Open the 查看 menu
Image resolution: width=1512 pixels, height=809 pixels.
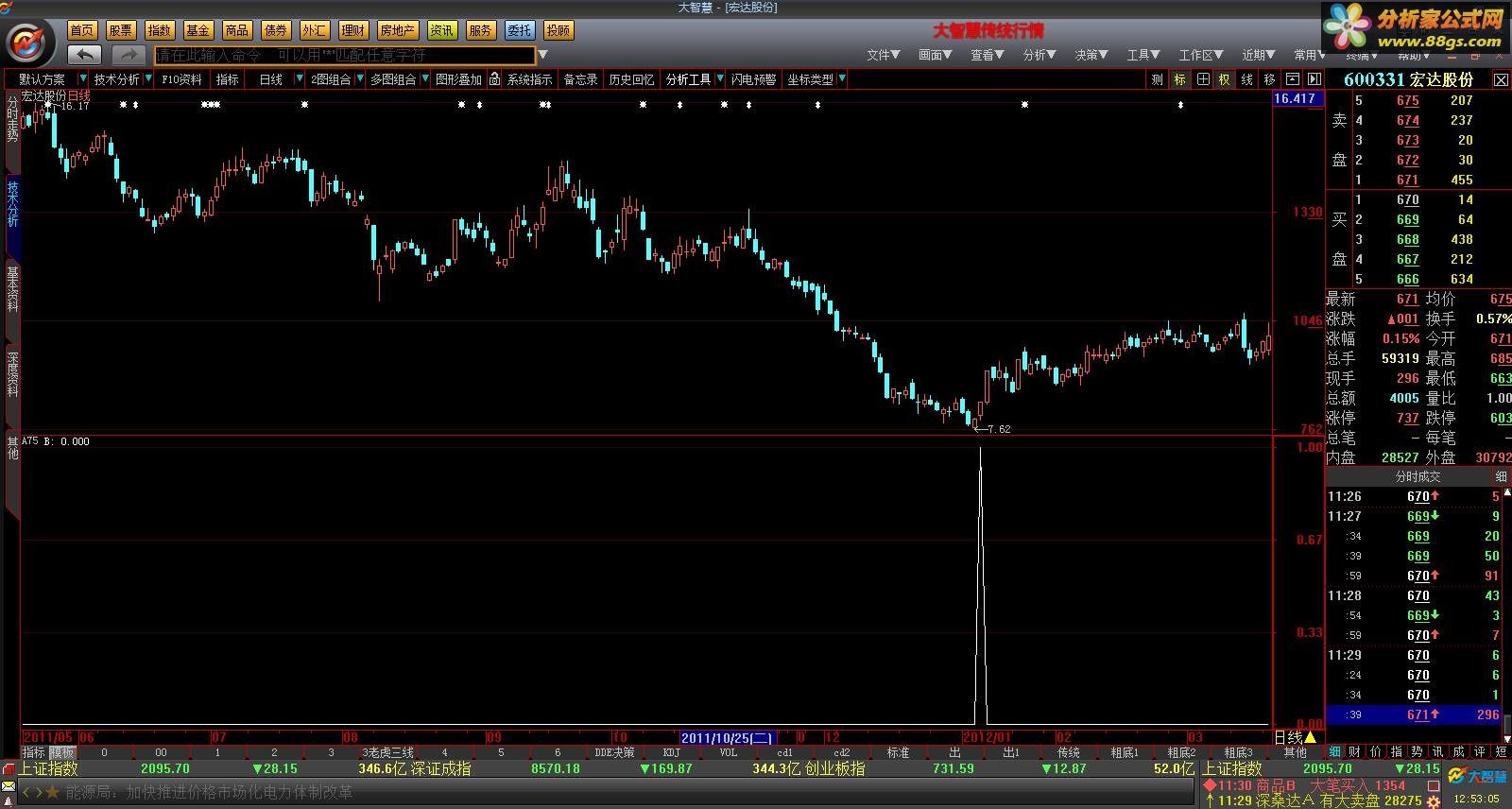click(988, 55)
